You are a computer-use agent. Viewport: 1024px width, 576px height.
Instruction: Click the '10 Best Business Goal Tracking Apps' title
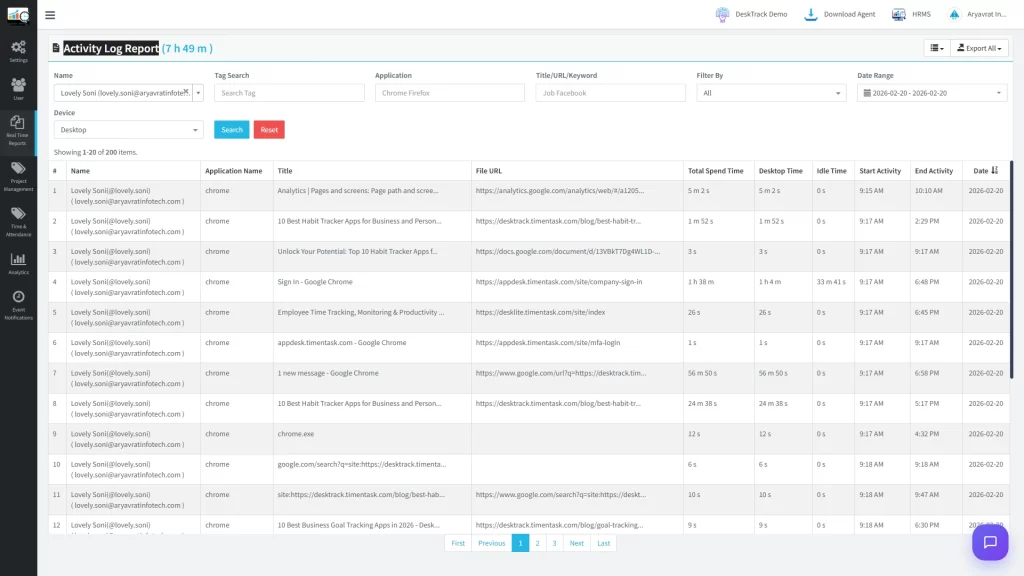tap(359, 525)
